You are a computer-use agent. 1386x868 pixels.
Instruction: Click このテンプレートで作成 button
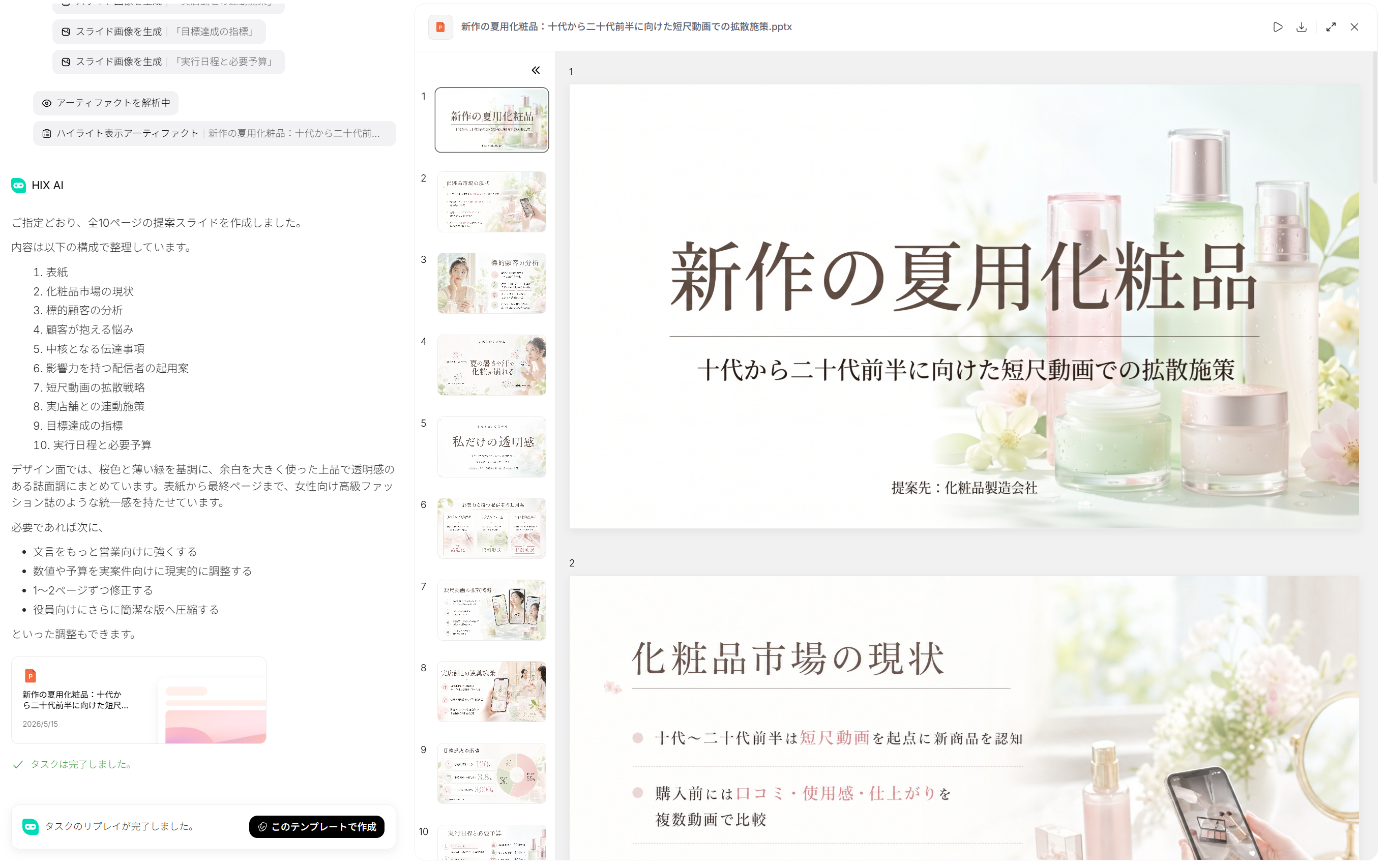pos(317,826)
